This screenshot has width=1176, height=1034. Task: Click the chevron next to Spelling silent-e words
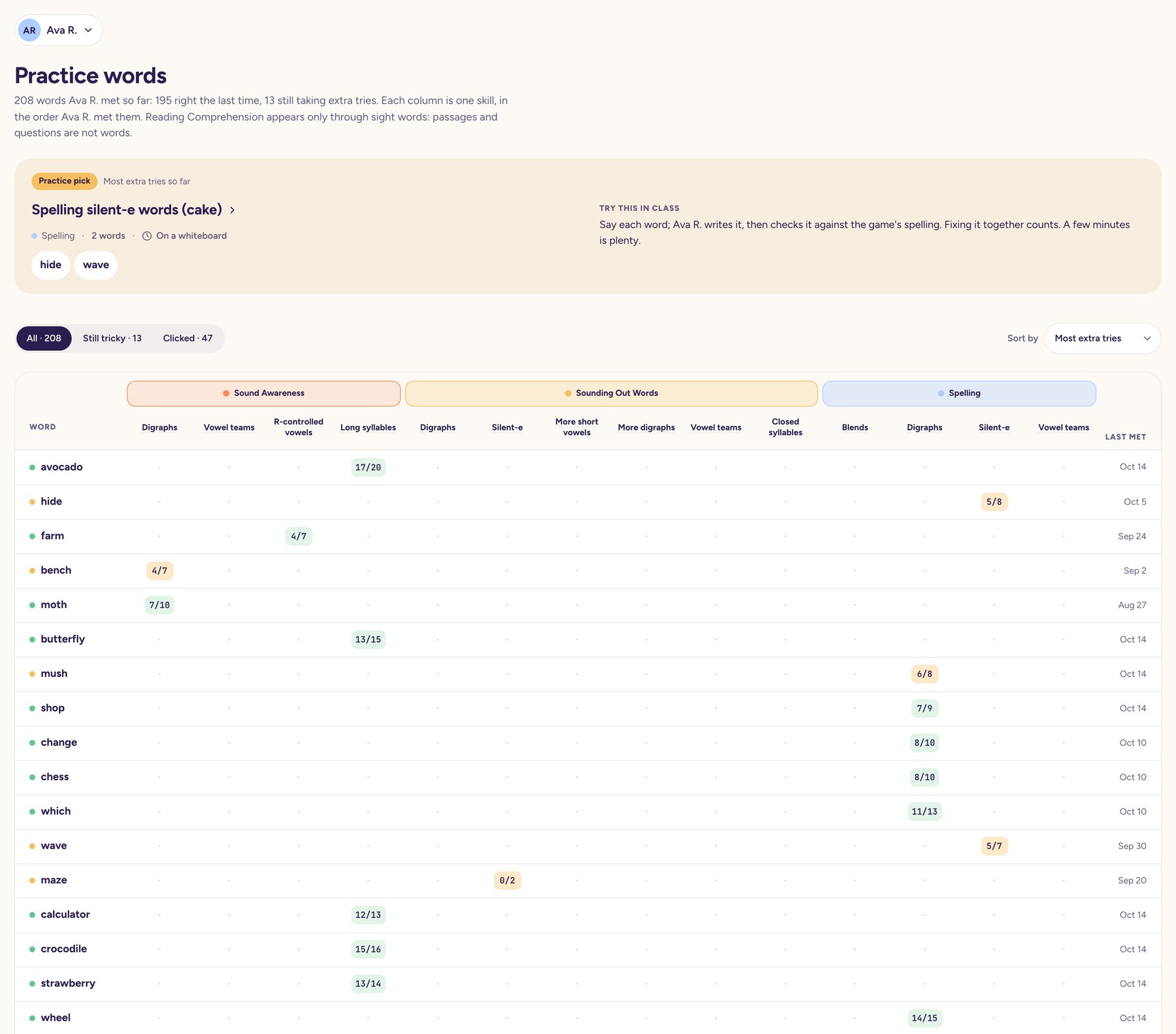click(x=233, y=210)
